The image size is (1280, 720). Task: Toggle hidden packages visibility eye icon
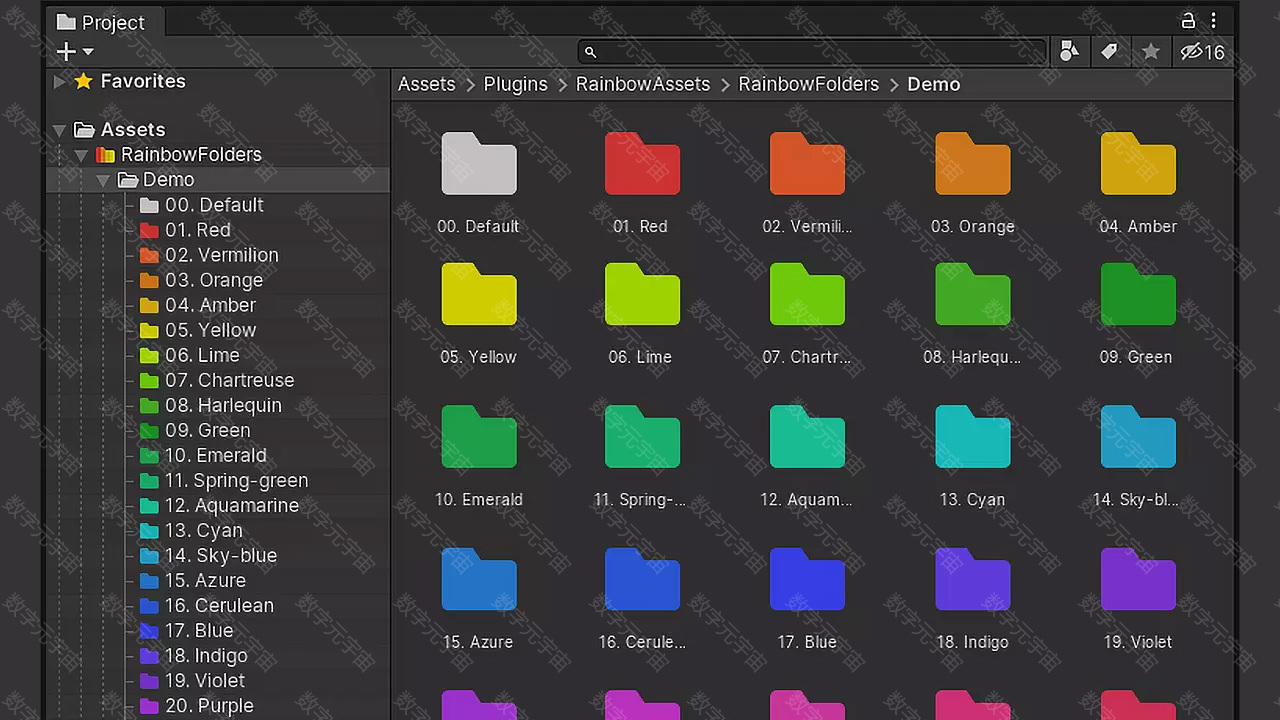click(x=1202, y=52)
